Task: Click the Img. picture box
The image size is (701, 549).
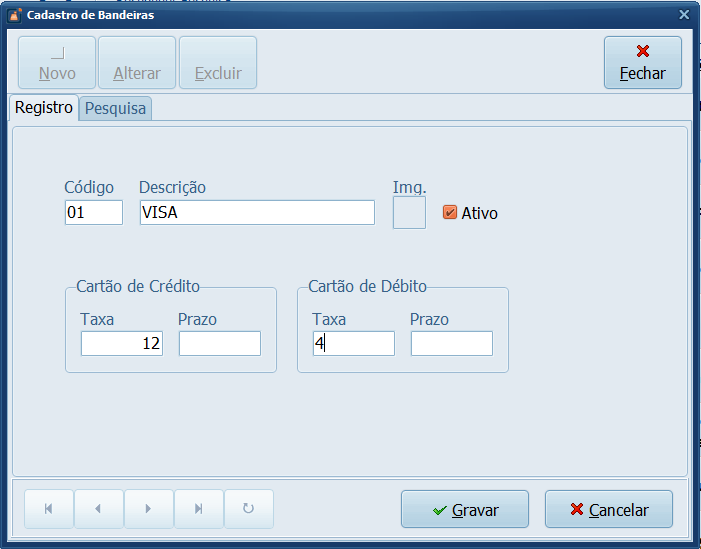Action: click(x=409, y=212)
